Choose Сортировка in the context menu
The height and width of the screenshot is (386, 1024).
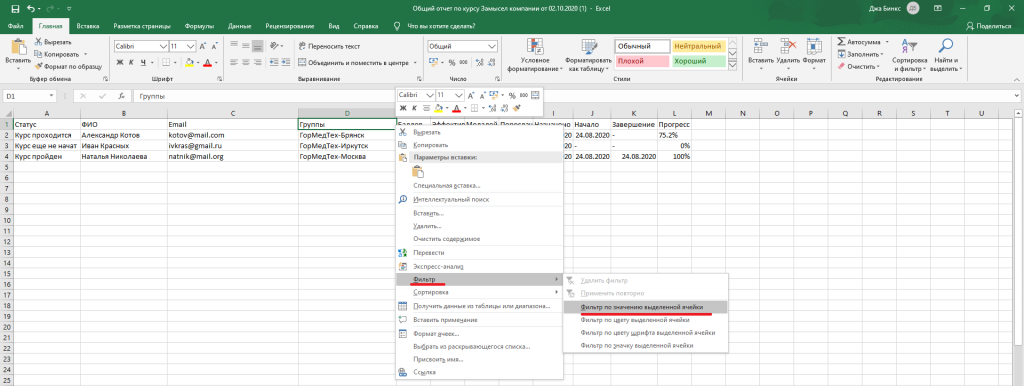tap(479, 292)
